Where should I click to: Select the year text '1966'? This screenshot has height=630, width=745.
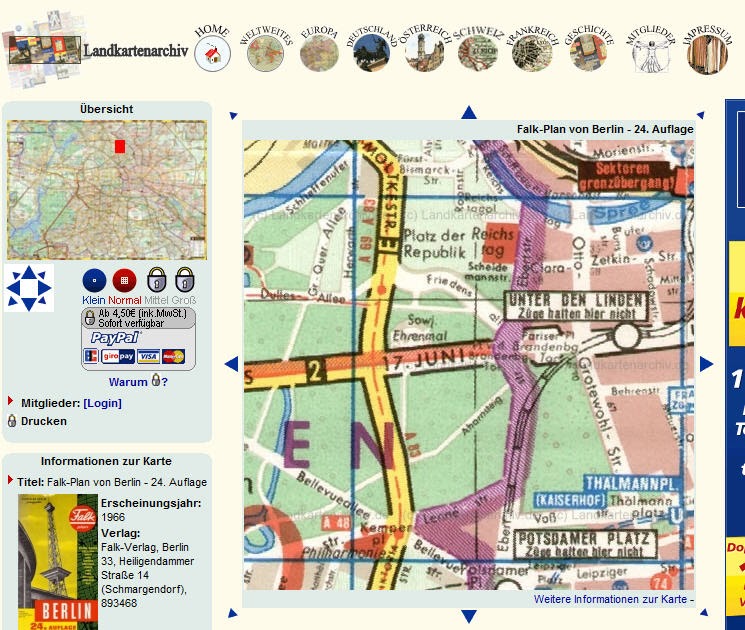pos(113,517)
